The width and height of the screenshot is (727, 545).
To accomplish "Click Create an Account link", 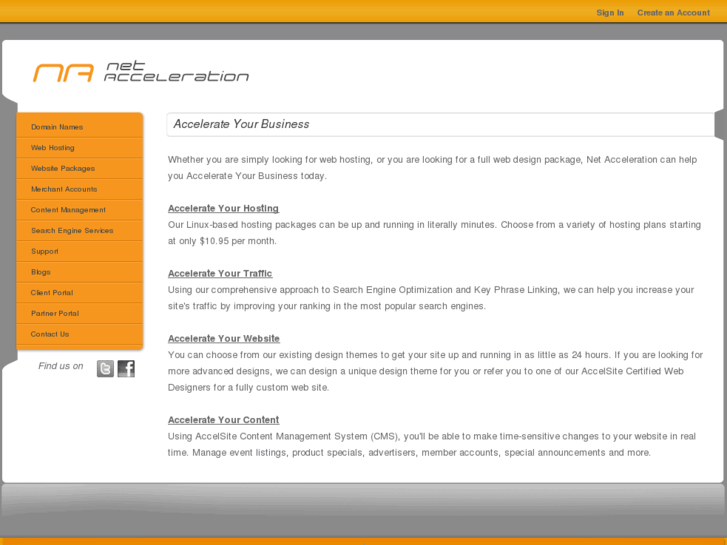I will coord(673,13).
